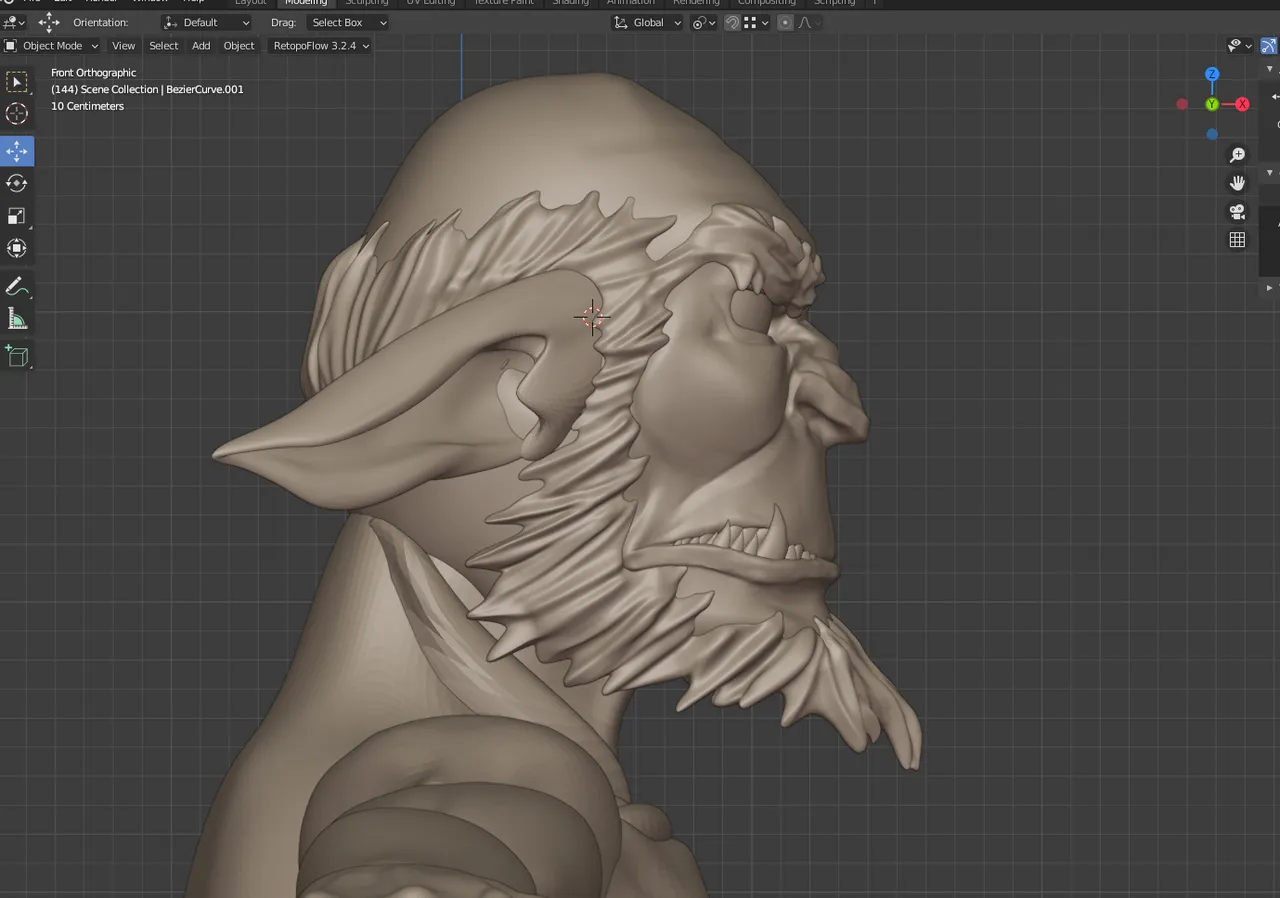
Task: Open the Orientation Default dropdown
Action: click(x=207, y=22)
